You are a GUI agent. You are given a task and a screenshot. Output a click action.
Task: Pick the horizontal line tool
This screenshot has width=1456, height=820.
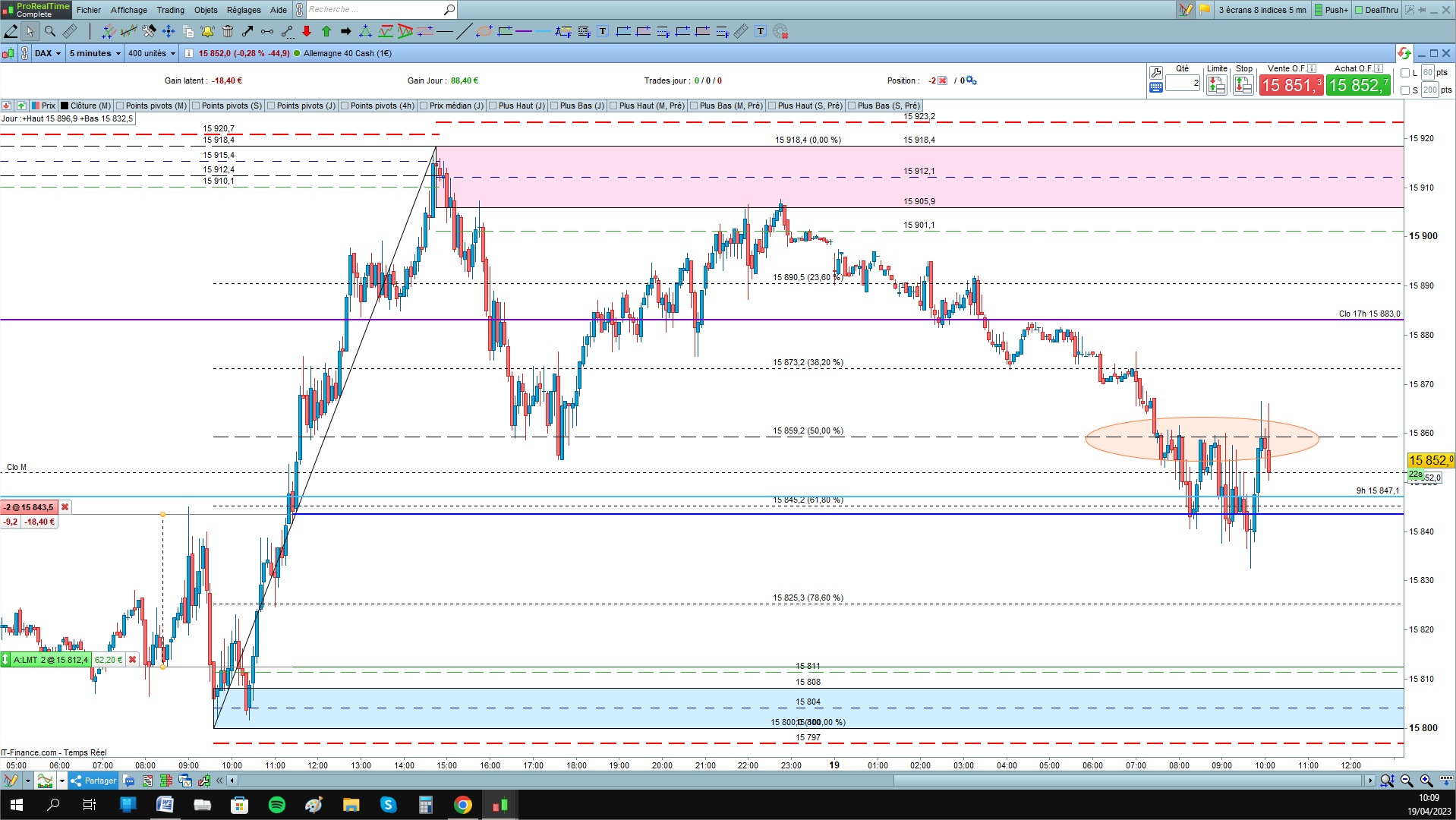click(x=445, y=31)
